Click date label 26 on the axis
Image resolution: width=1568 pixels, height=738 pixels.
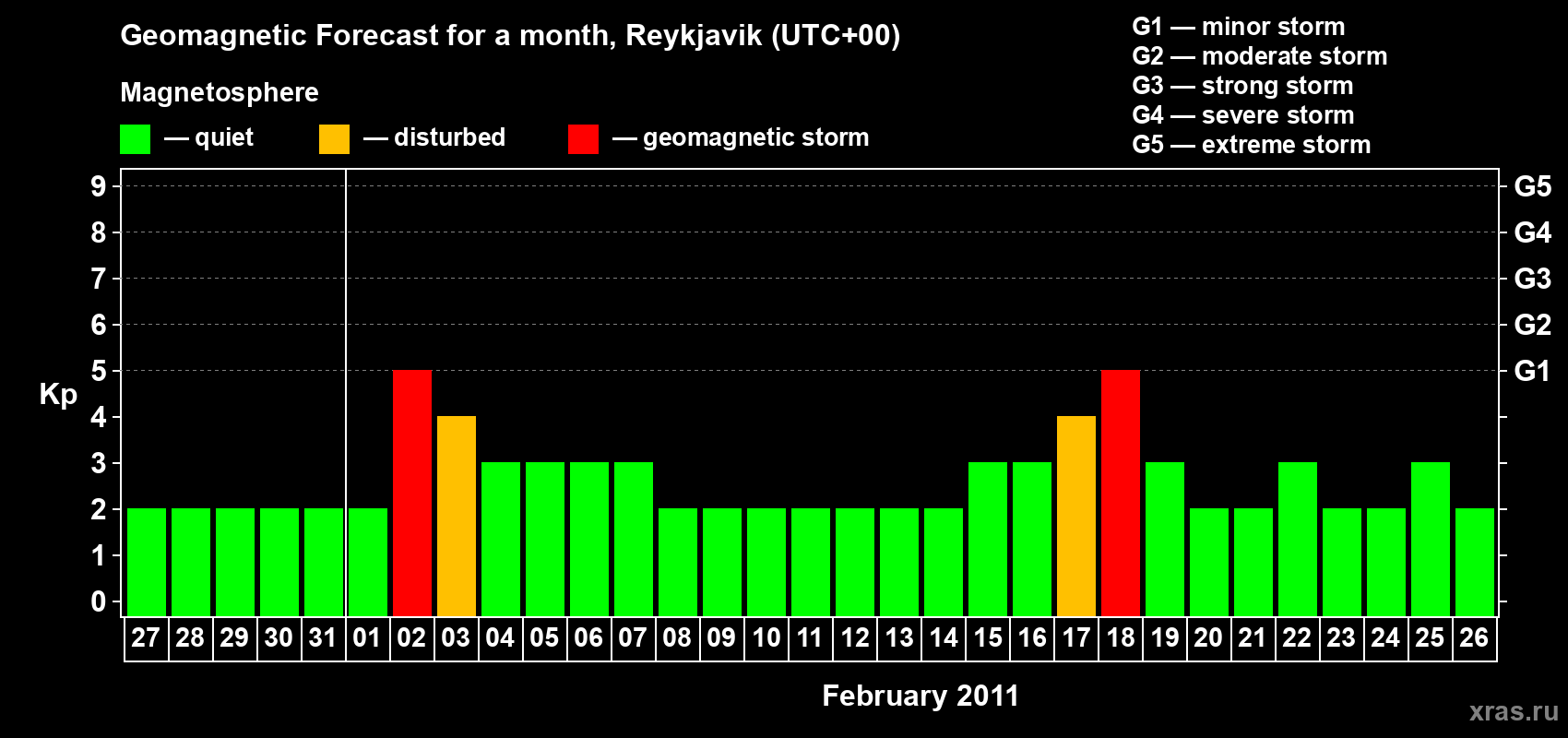click(1474, 638)
